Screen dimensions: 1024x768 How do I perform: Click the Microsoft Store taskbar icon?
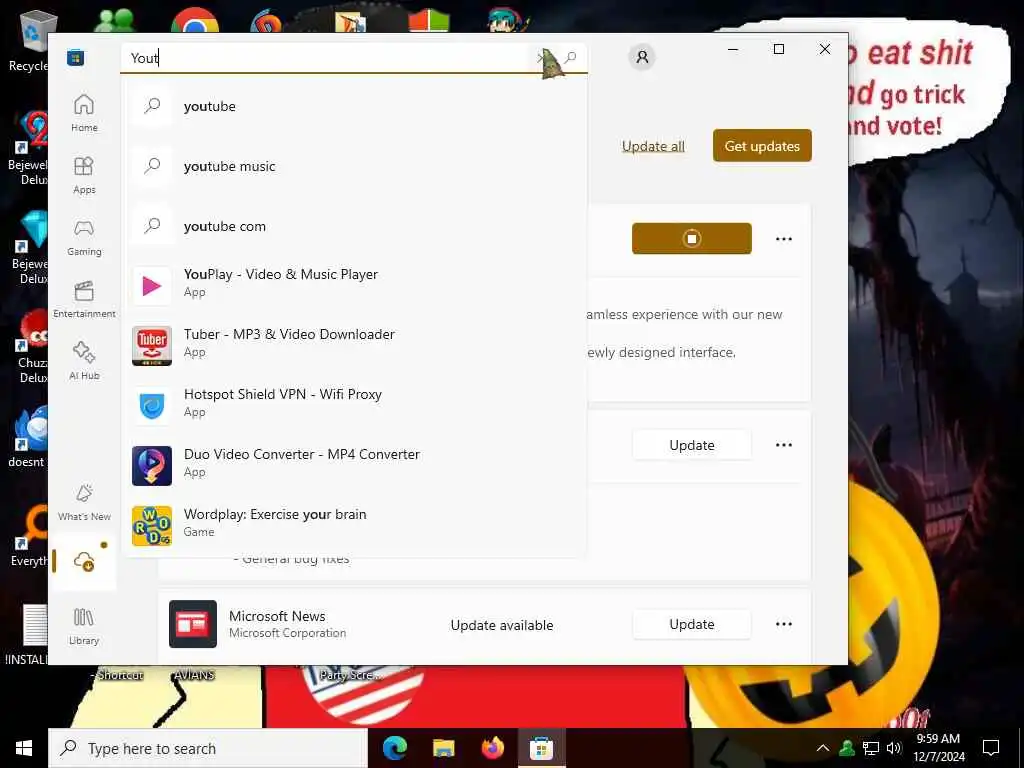[541, 748]
